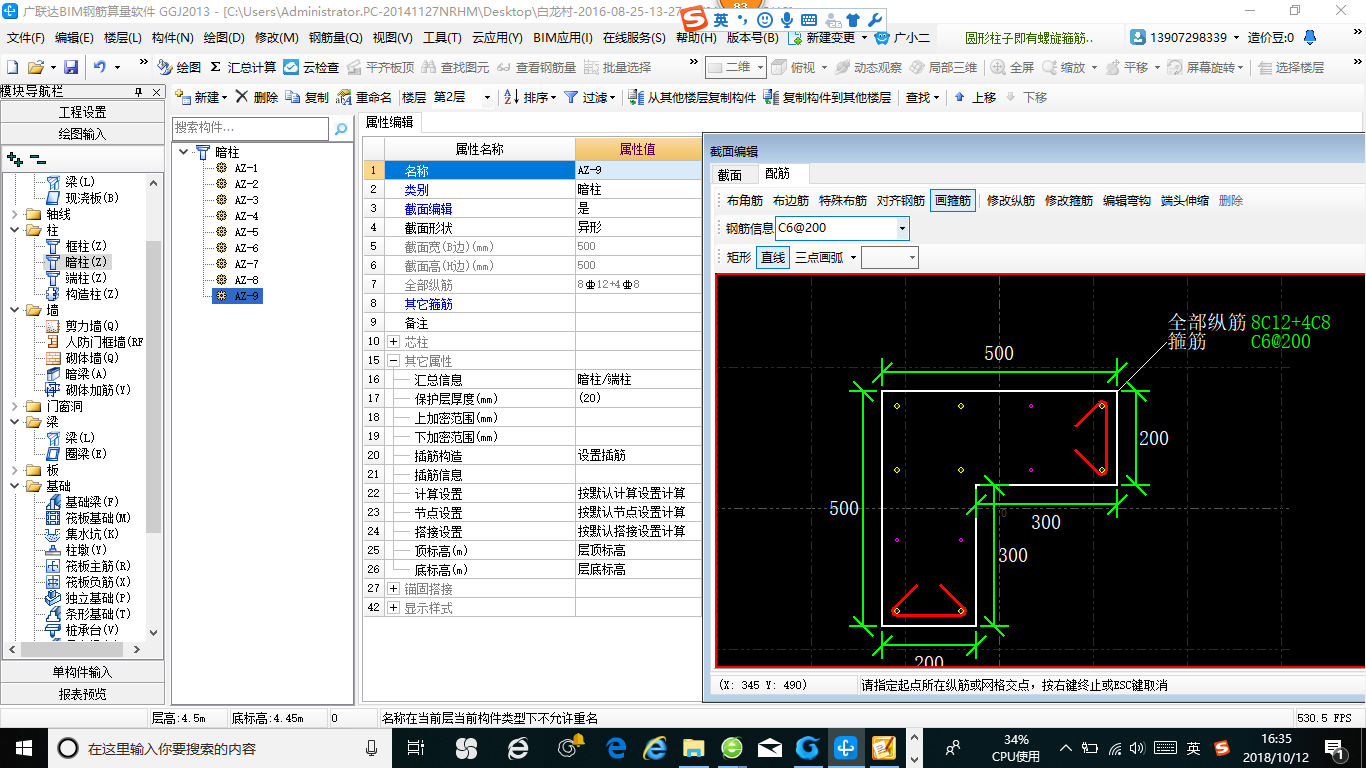Open BIM应用(I) menu
The image size is (1366, 768).
point(563,38)
